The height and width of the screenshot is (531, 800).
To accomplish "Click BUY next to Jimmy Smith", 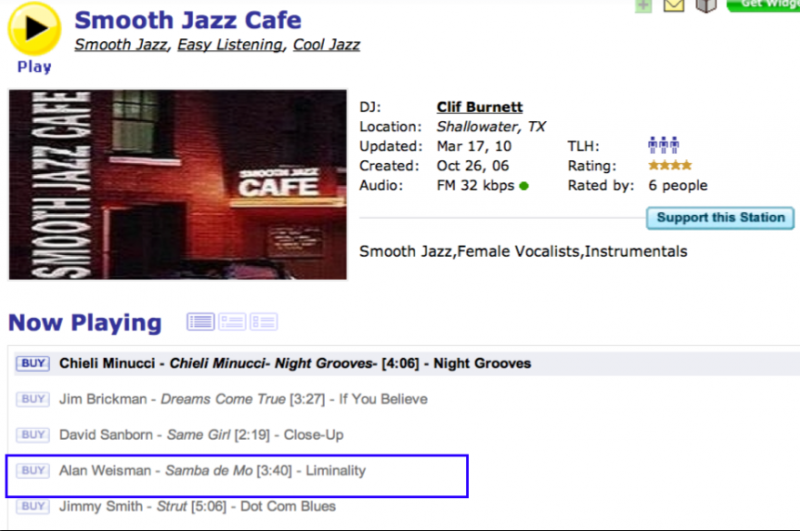I will [x=33, y=506].
